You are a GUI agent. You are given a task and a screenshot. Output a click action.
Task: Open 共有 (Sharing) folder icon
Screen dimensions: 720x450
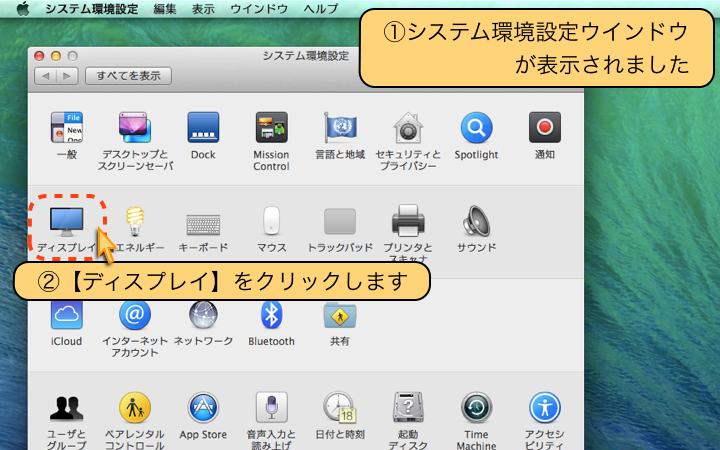340,315
